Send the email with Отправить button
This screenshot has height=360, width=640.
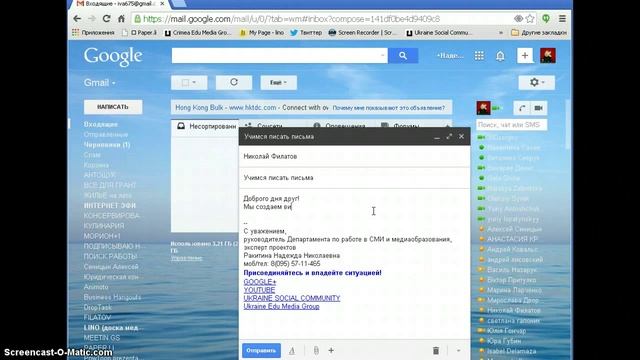[261, 351]
